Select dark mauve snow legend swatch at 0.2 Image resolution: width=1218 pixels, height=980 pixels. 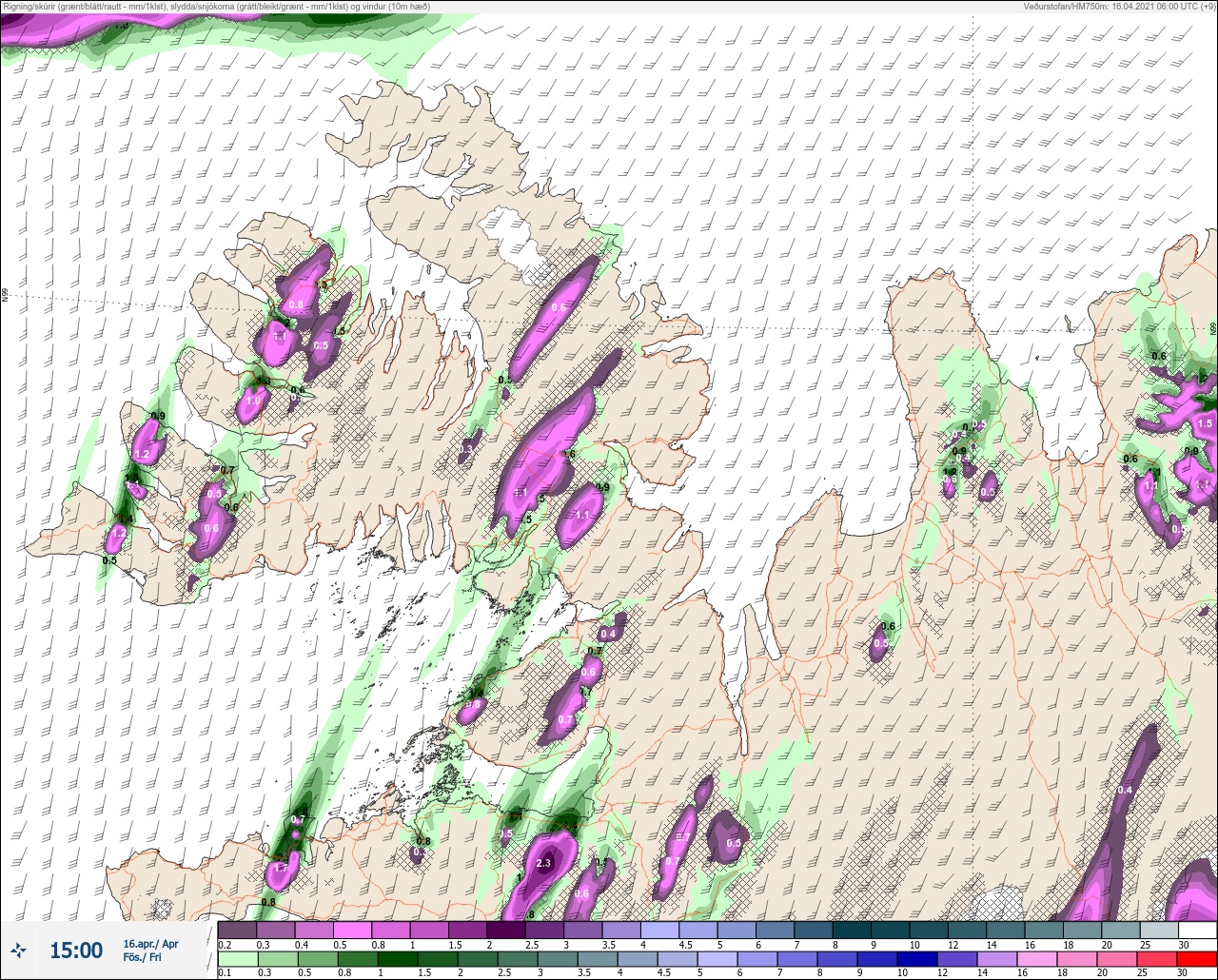237,930
